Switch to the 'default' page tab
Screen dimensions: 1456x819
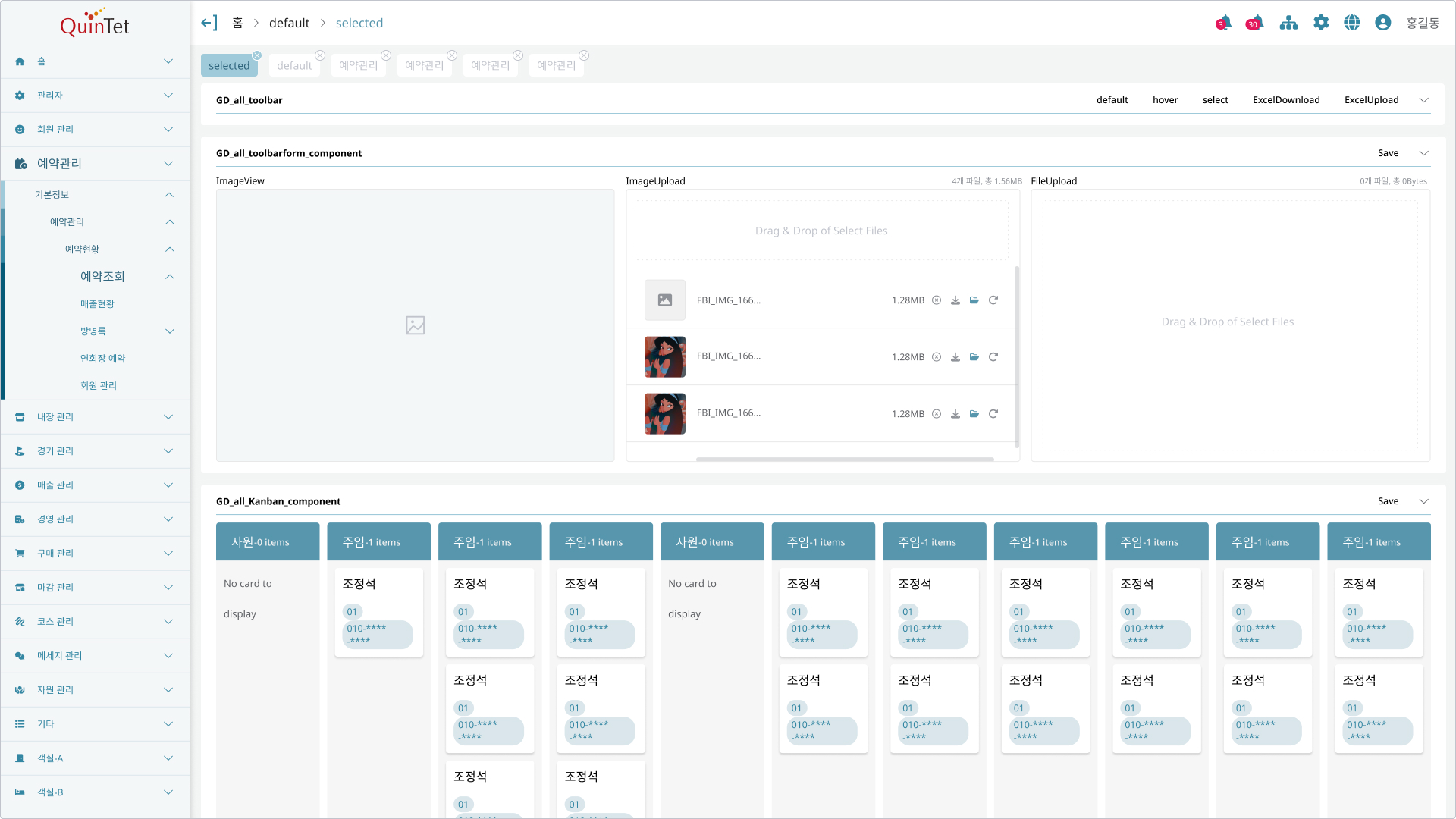[294, 66]
